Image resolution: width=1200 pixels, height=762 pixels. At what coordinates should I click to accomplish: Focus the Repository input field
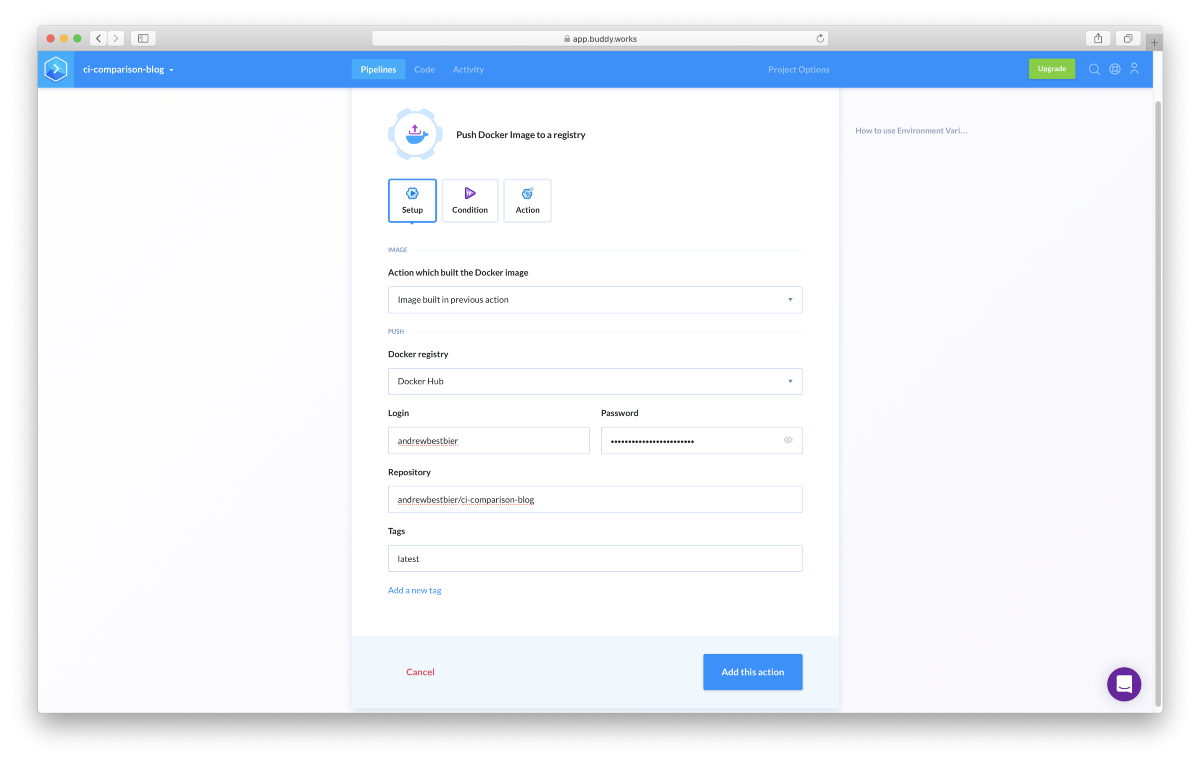595,499
